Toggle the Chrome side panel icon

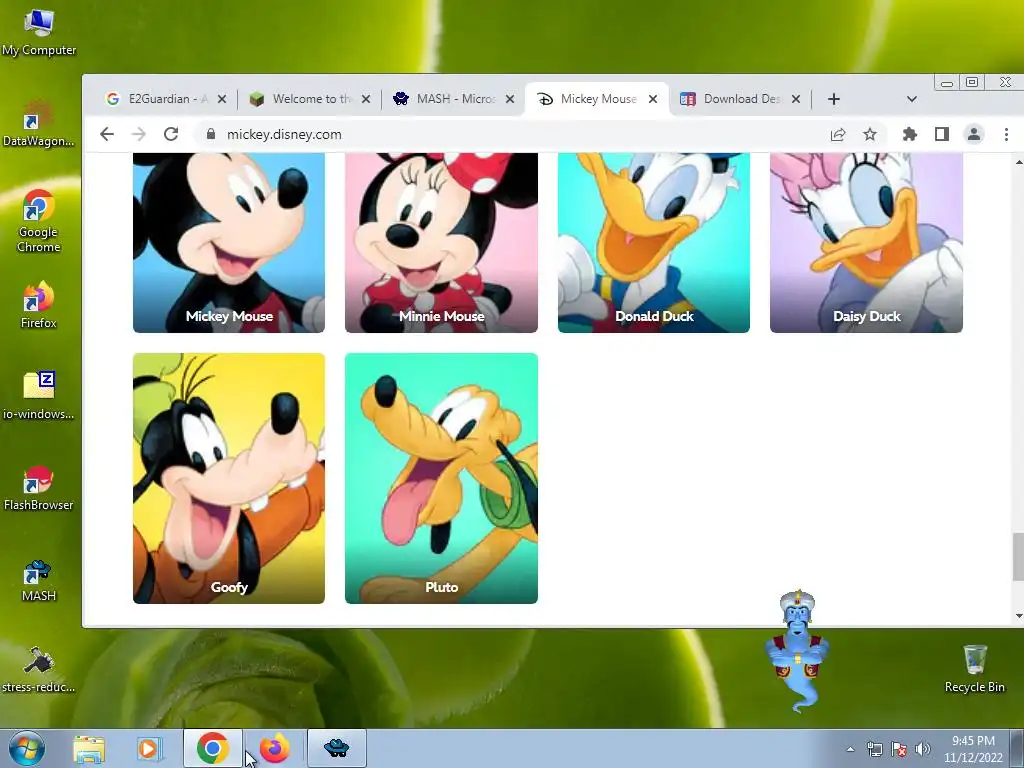coord(942,135)
